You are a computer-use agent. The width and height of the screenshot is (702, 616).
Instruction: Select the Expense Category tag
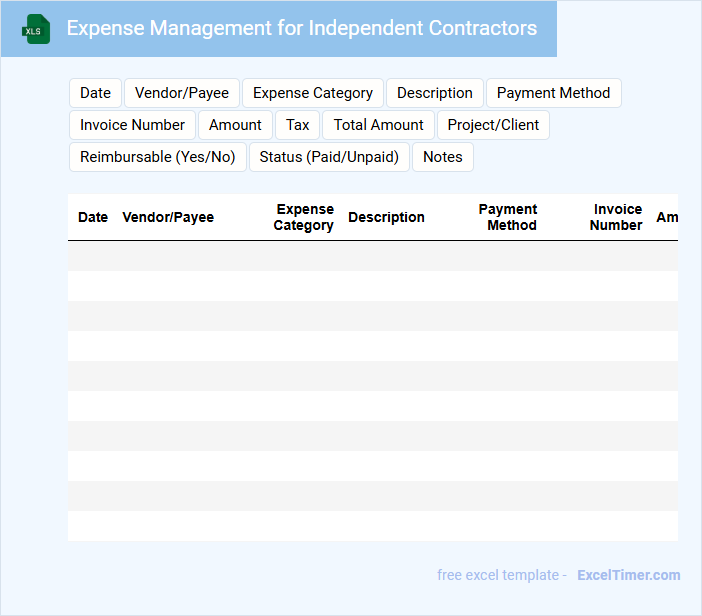(313, 93)
